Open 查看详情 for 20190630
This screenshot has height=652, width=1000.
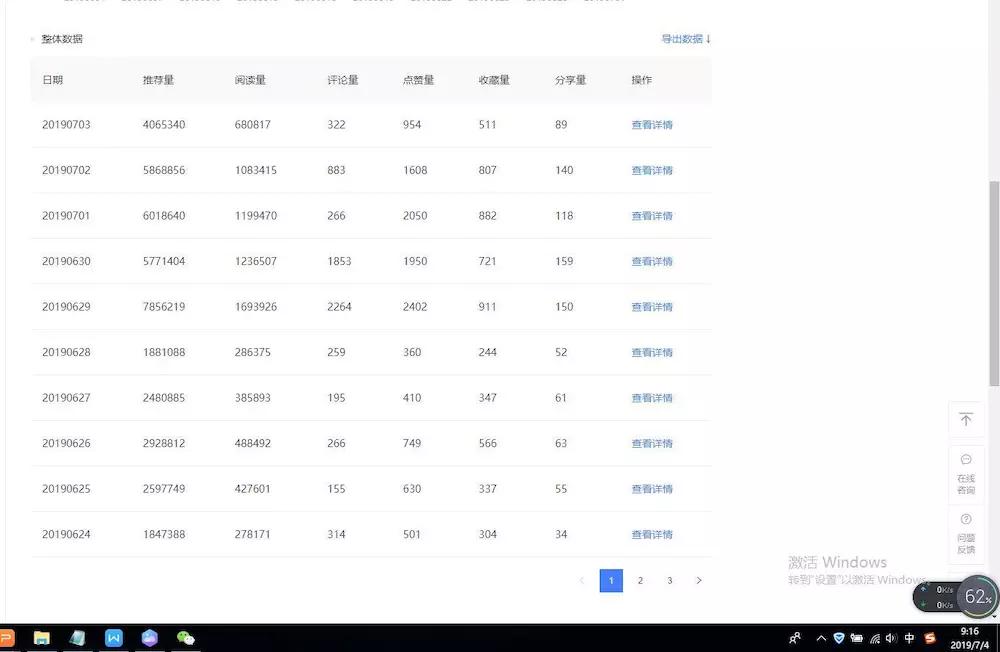[x=652, y=262]
